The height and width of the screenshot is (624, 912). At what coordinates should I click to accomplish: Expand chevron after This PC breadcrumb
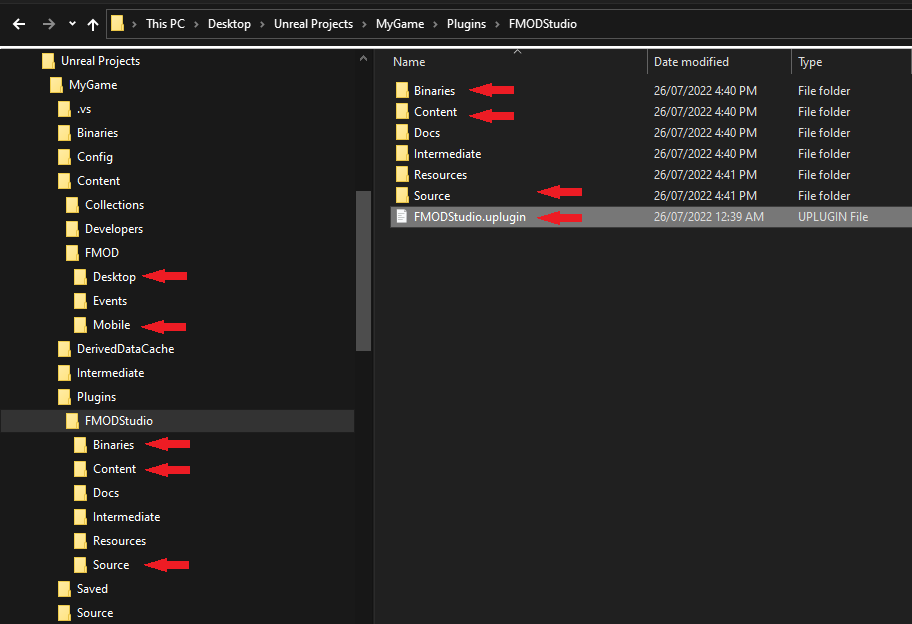click(196, 24)
